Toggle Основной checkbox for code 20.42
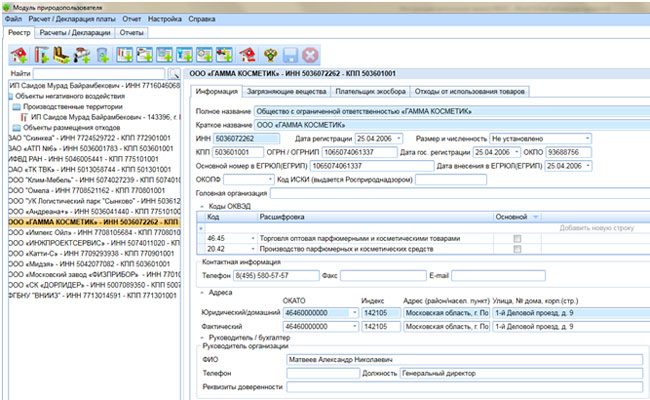 pyautogui.click(x=517, y=249)
